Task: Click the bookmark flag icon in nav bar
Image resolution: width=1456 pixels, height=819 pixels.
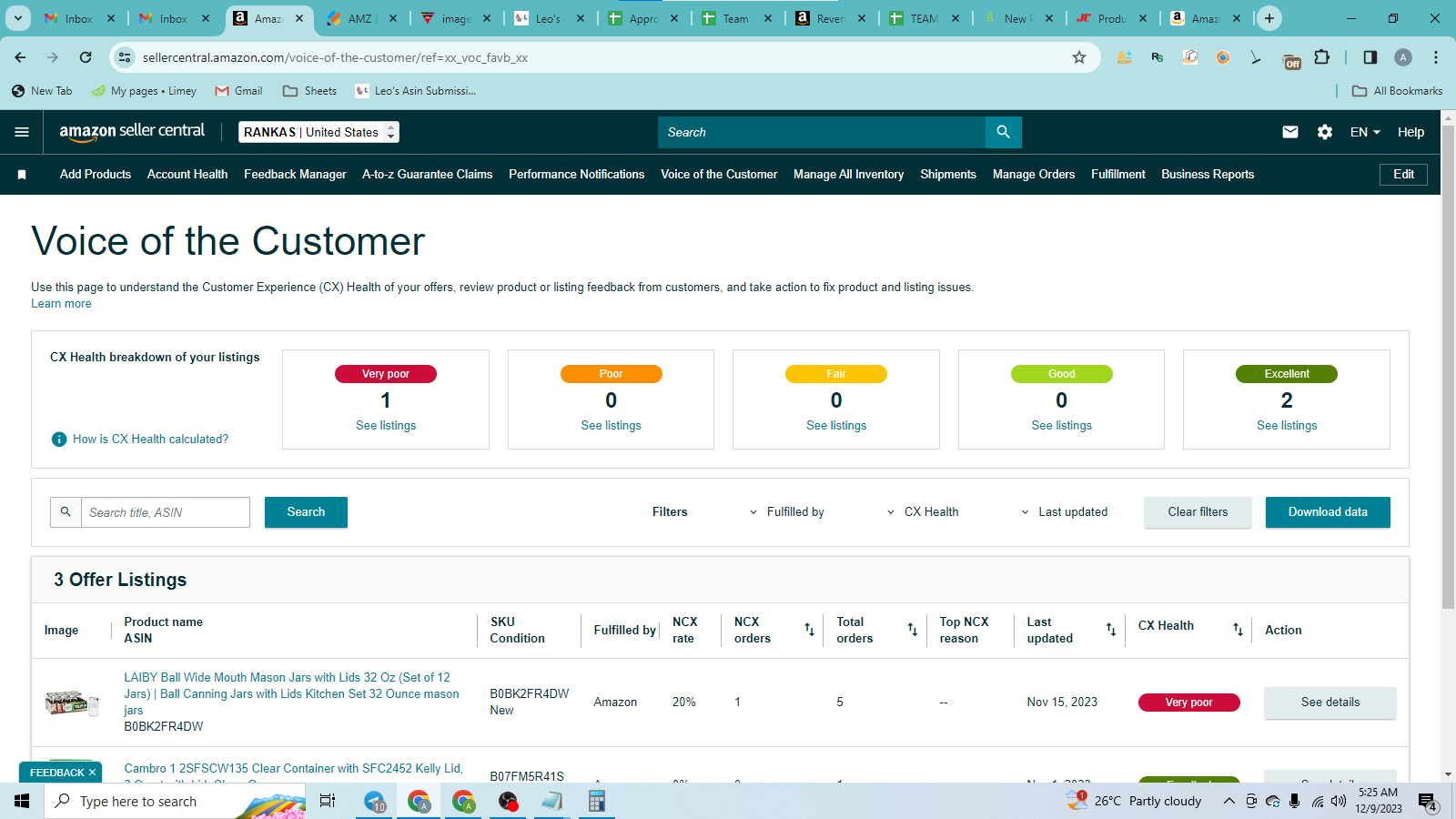Action: 22,175
